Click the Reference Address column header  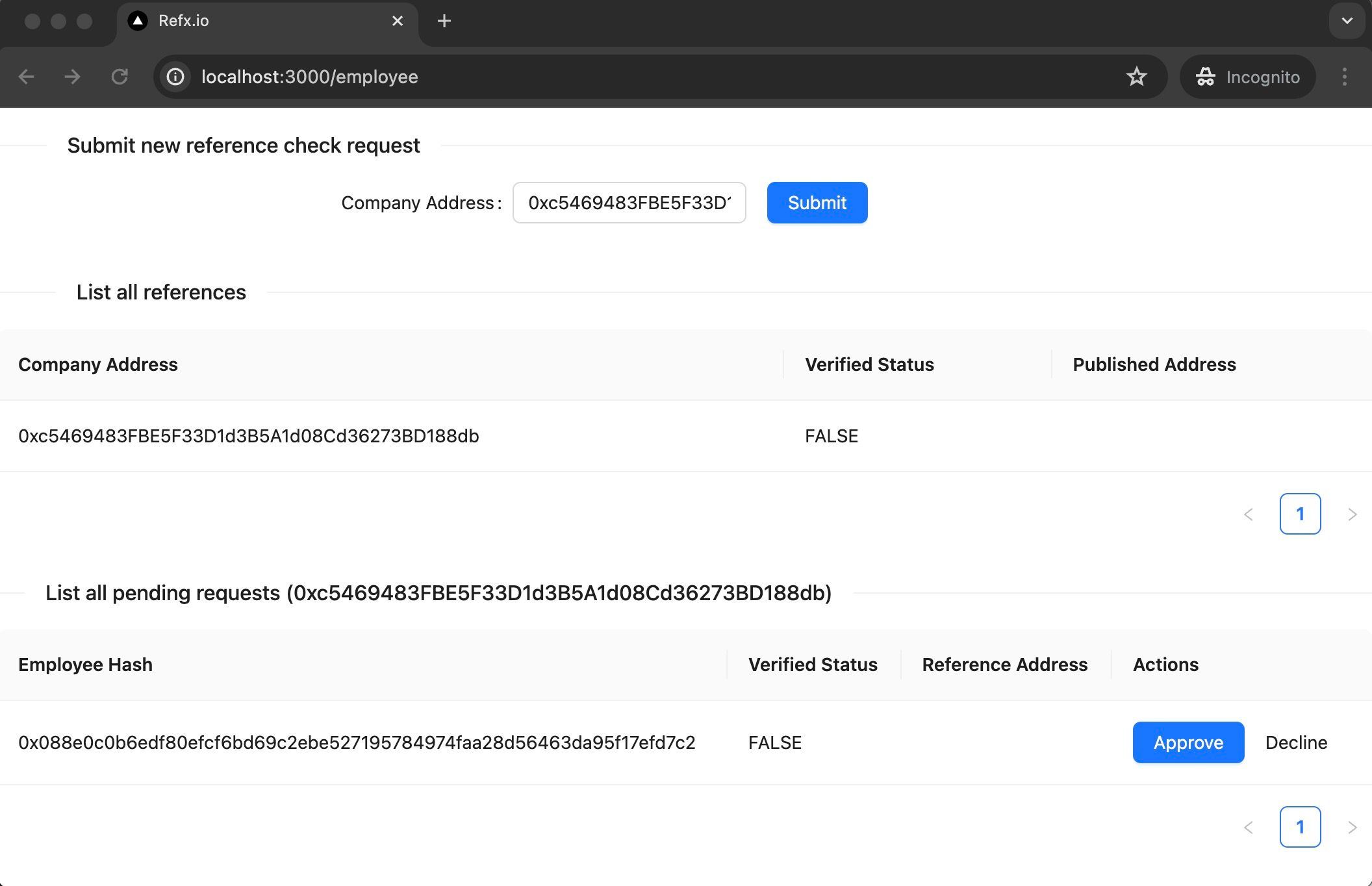coord(1006,664)
